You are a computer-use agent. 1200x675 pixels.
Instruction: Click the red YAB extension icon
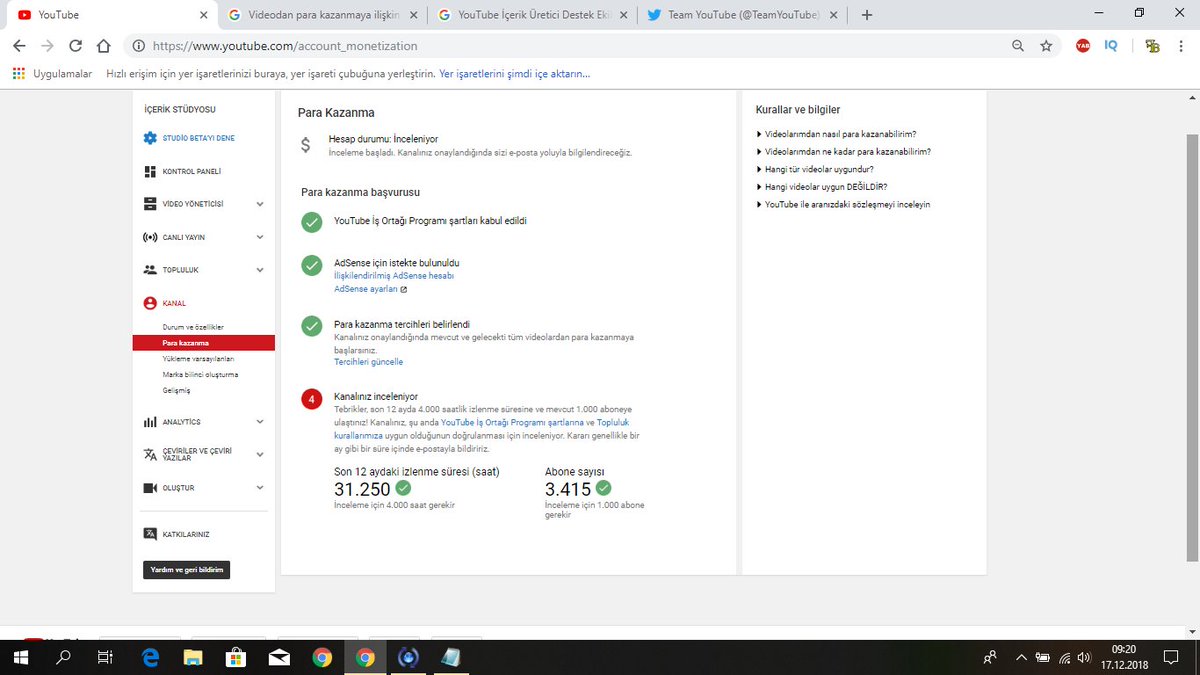[x=1083, y=45]
